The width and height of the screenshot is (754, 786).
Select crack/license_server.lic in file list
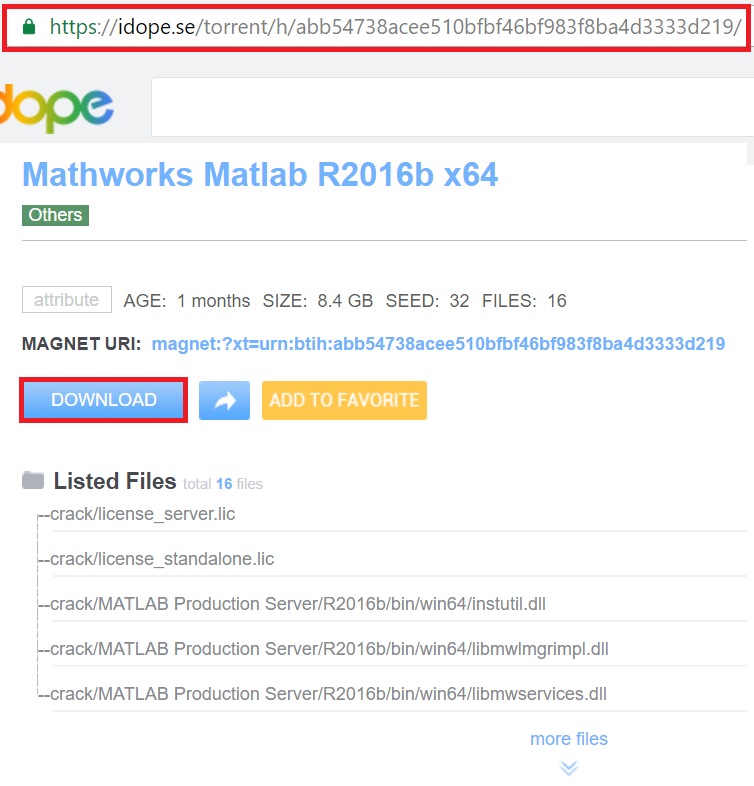tap(143, 514)
